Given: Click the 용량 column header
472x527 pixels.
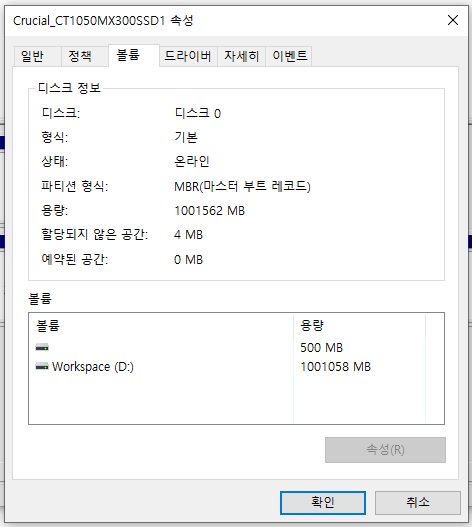Looking at the screenshot, I should (359, 326).
